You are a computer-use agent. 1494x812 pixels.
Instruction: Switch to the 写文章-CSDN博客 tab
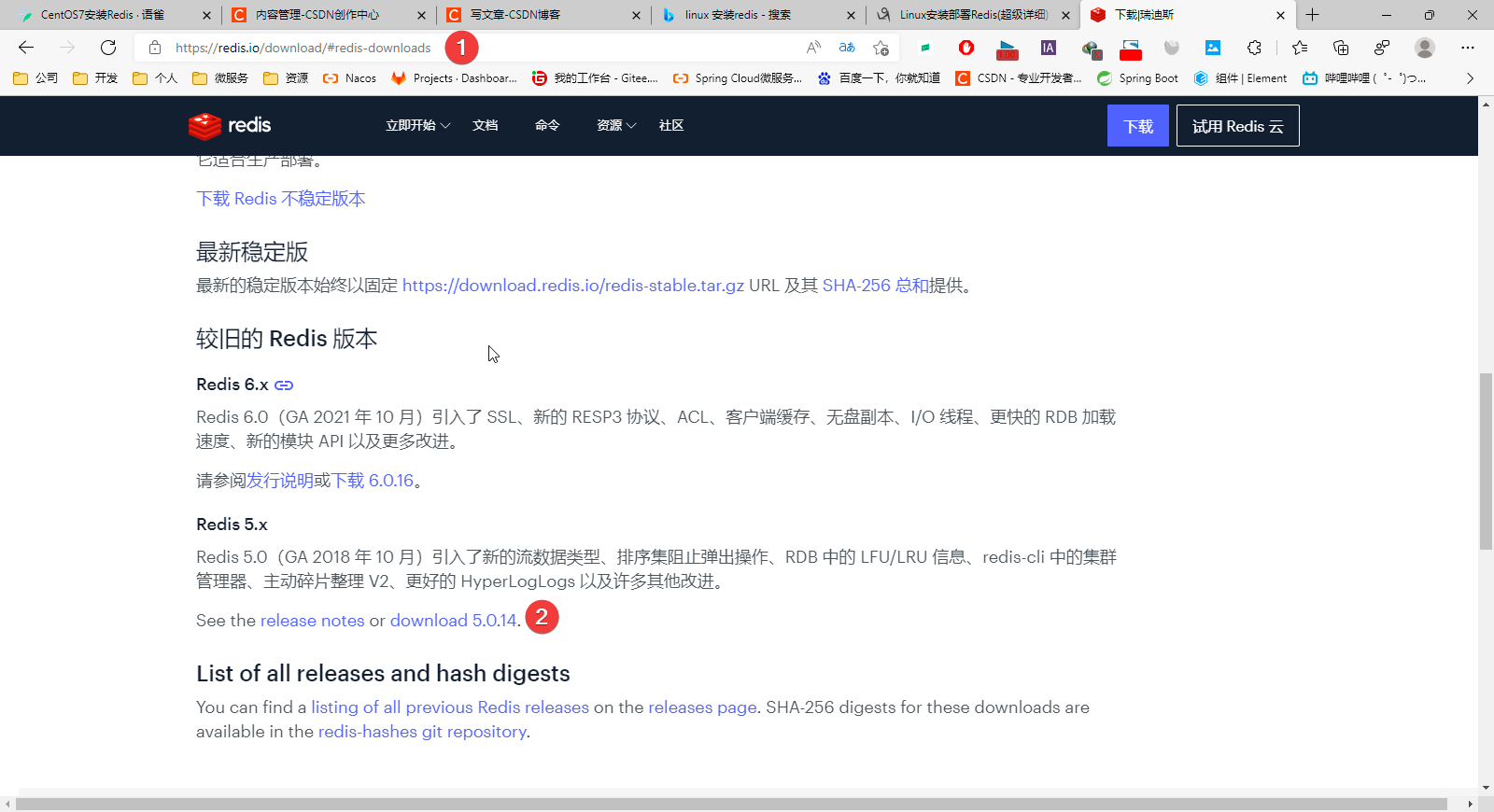click(x=543, y=15)
